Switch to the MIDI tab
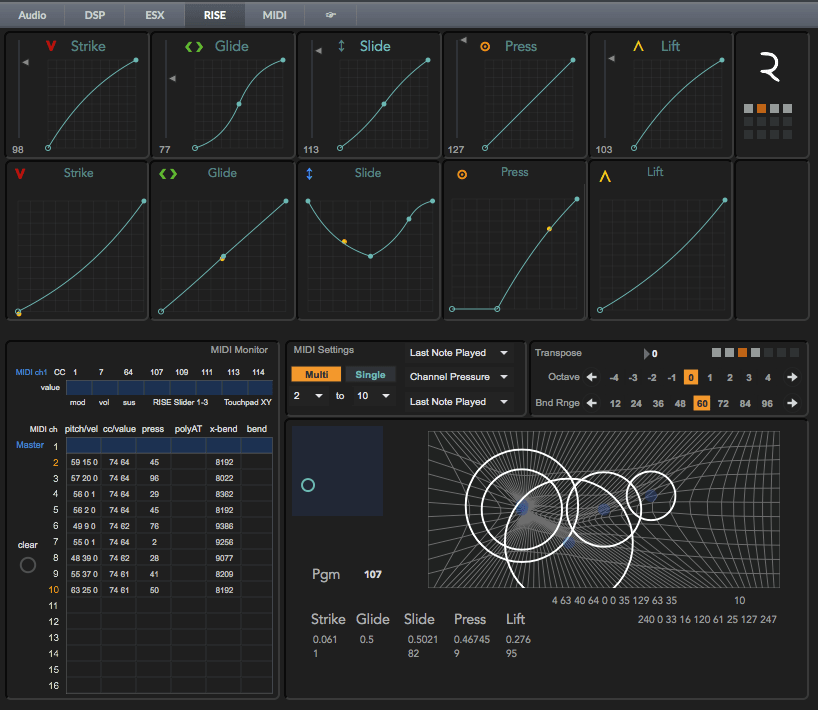This screenshot has height=710, width=818. click(274, 15)
